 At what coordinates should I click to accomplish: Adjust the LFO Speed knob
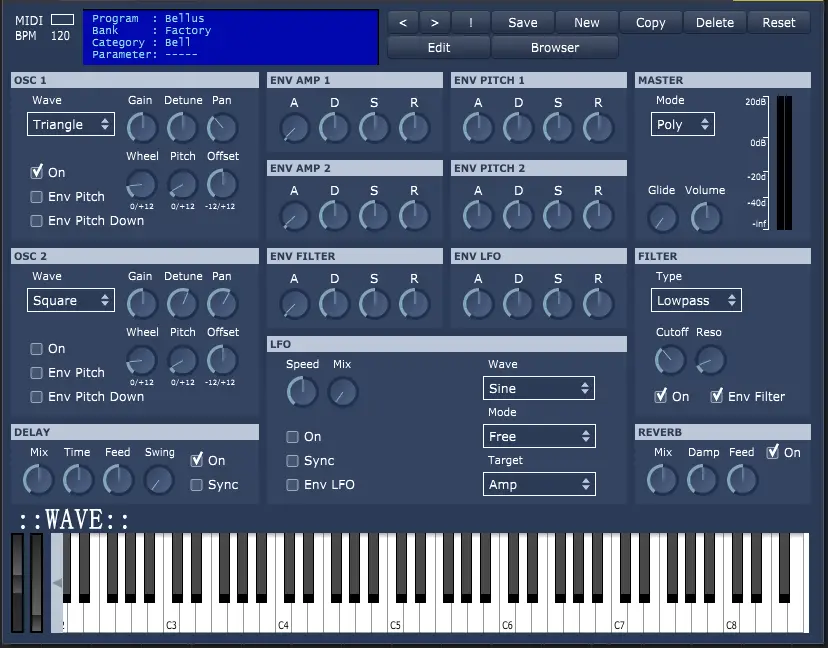tap(302, 391)
